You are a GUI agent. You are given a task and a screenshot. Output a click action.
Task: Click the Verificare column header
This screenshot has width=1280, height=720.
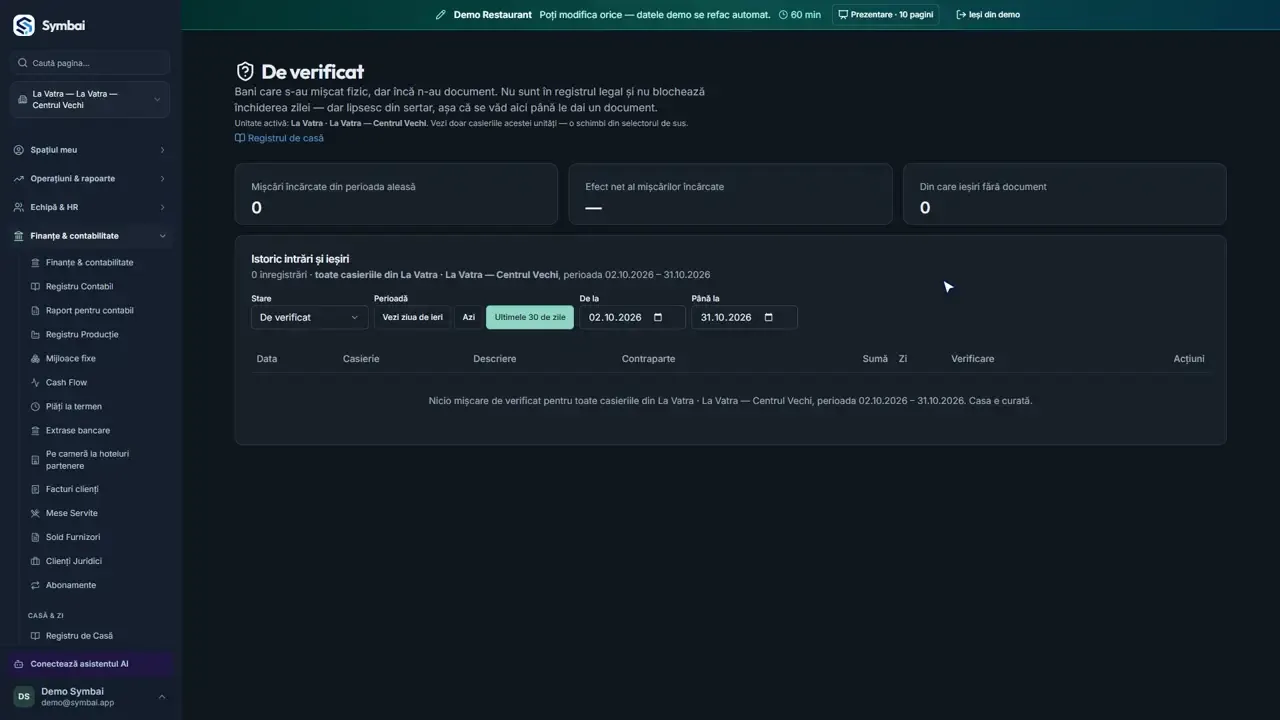tap(973, 359)
